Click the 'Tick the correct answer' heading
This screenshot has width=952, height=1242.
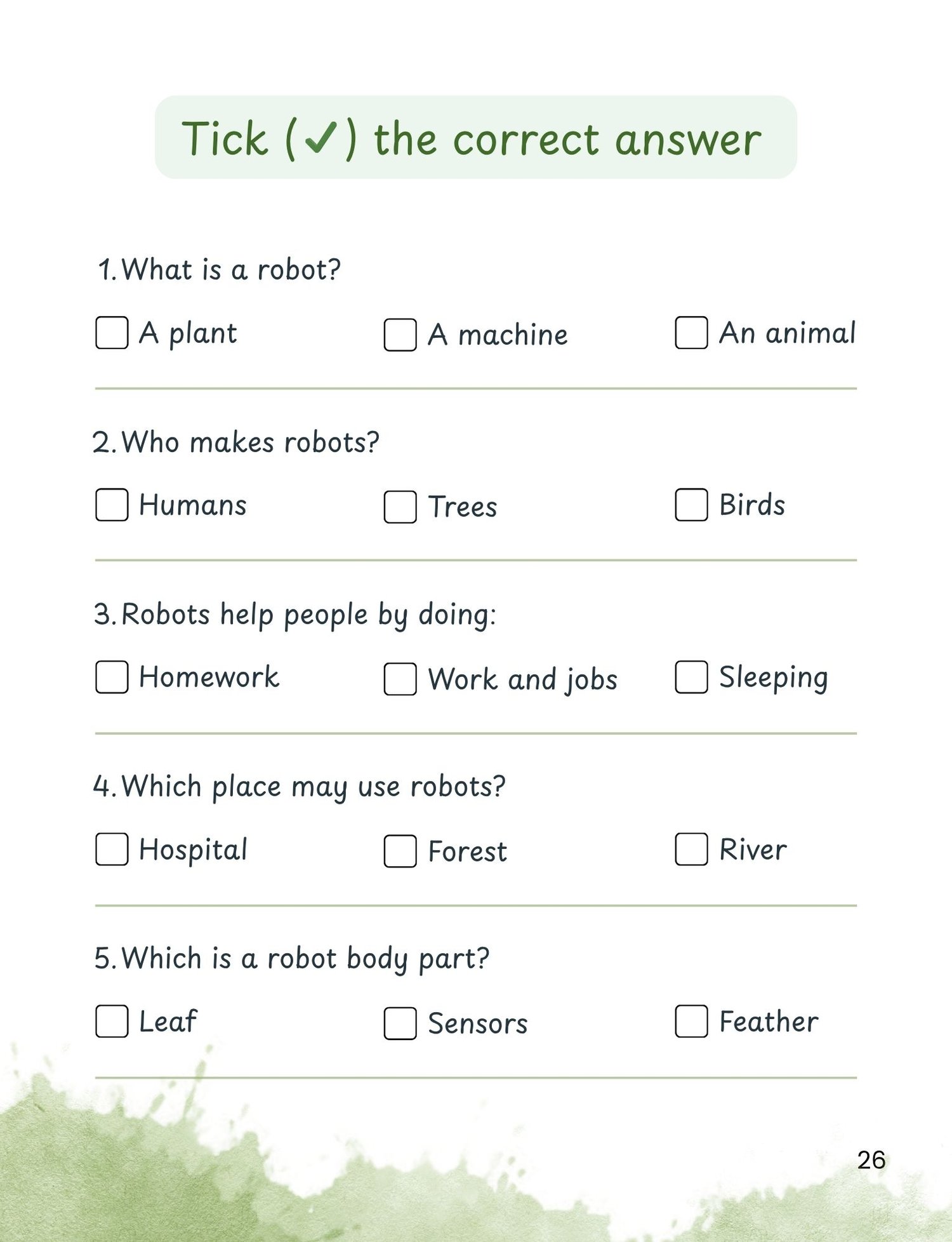tap(472, 138)
